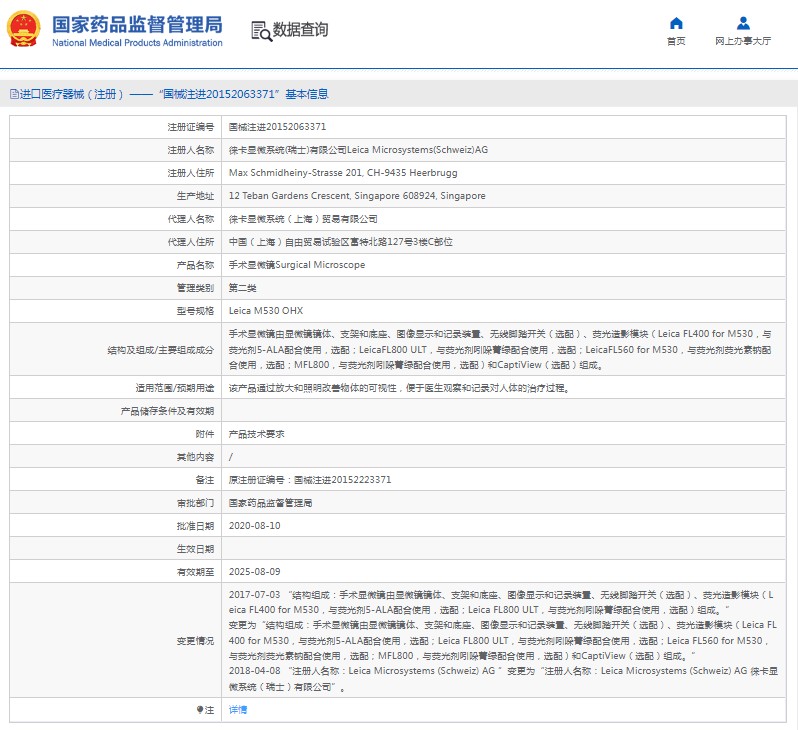Click the bullet icon beside 注

[x=200, y=710]
